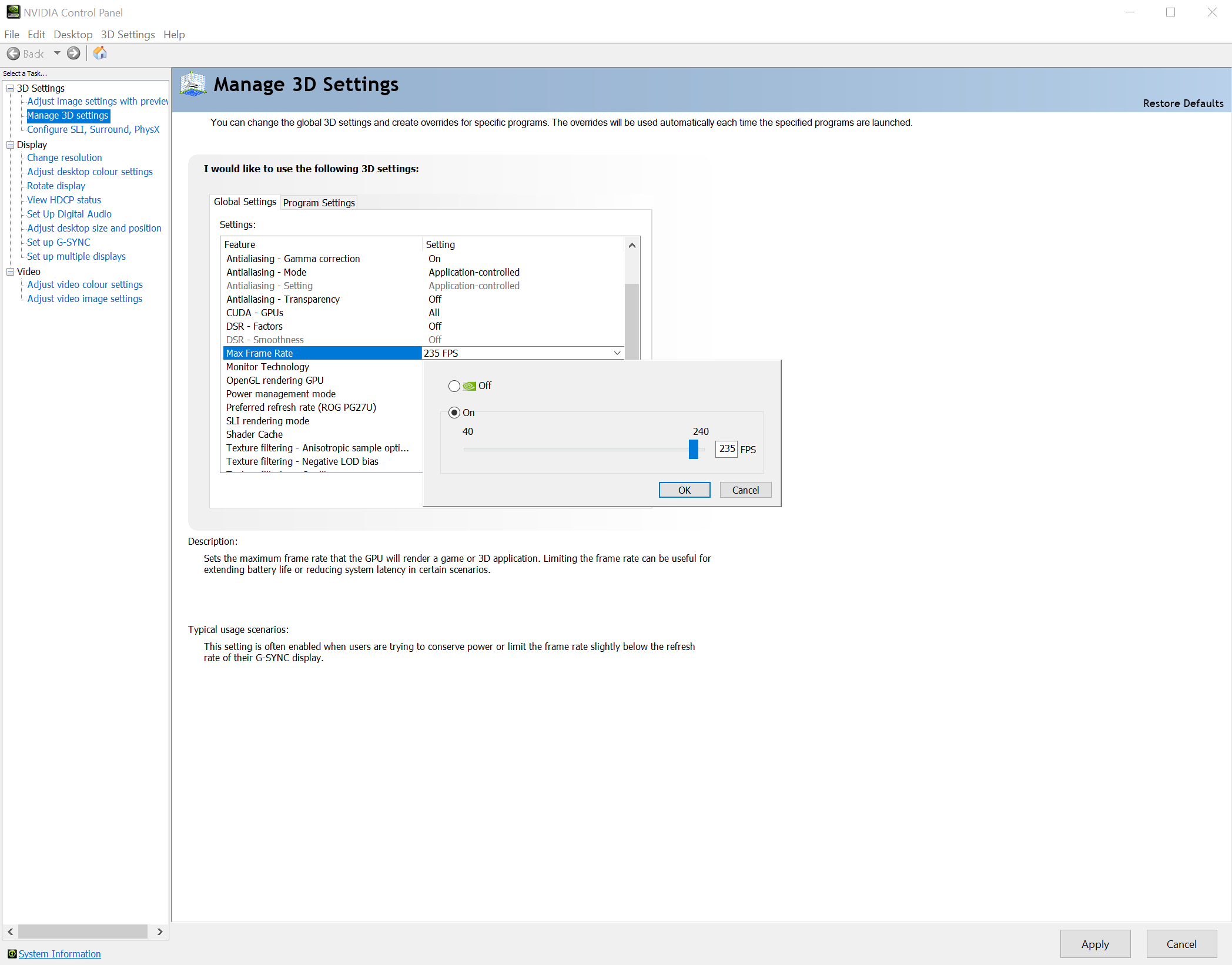Switch to the Program Settings tab

click(319, 203)
